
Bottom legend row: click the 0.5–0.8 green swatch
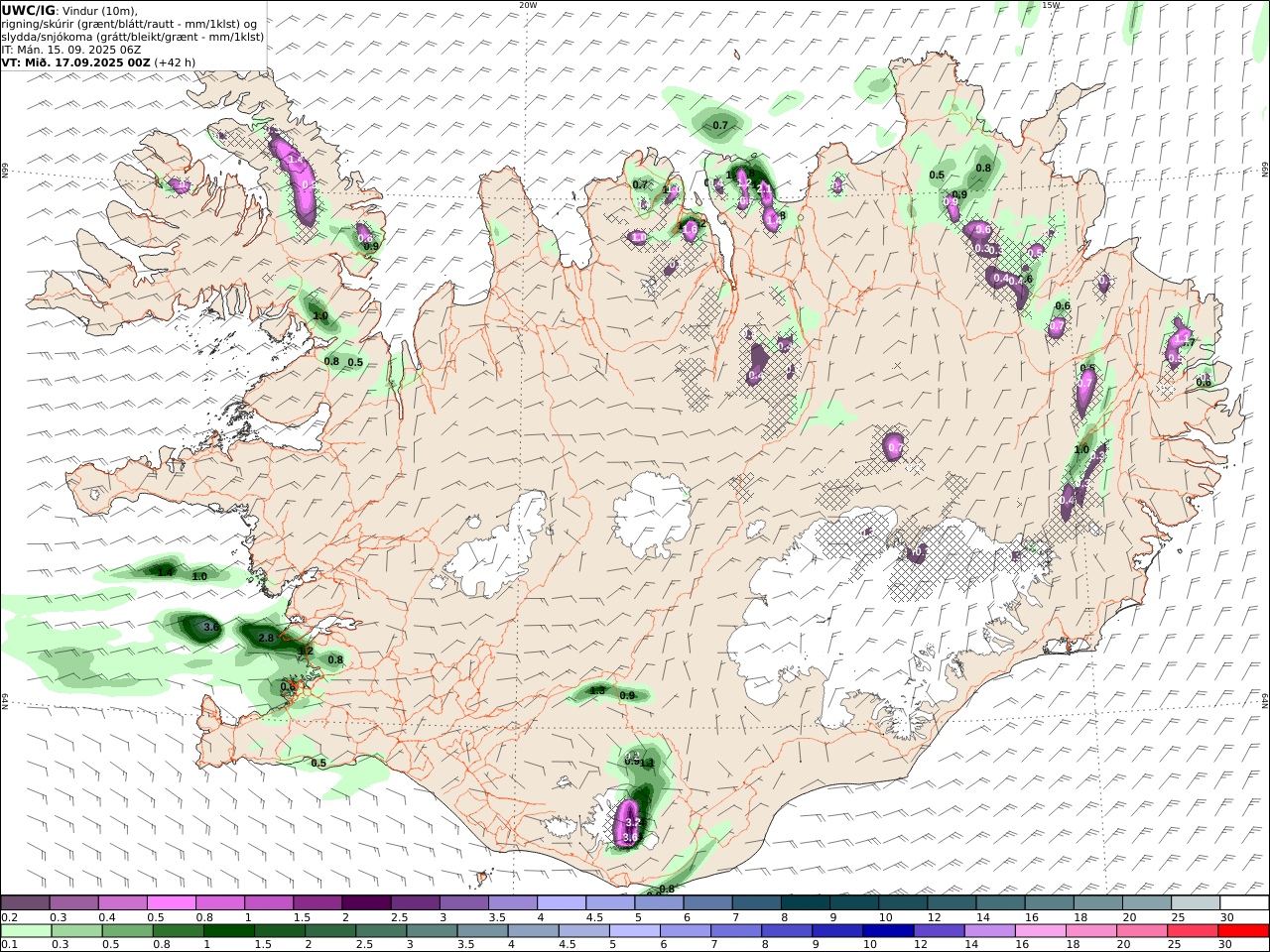[x=128, y=931]
